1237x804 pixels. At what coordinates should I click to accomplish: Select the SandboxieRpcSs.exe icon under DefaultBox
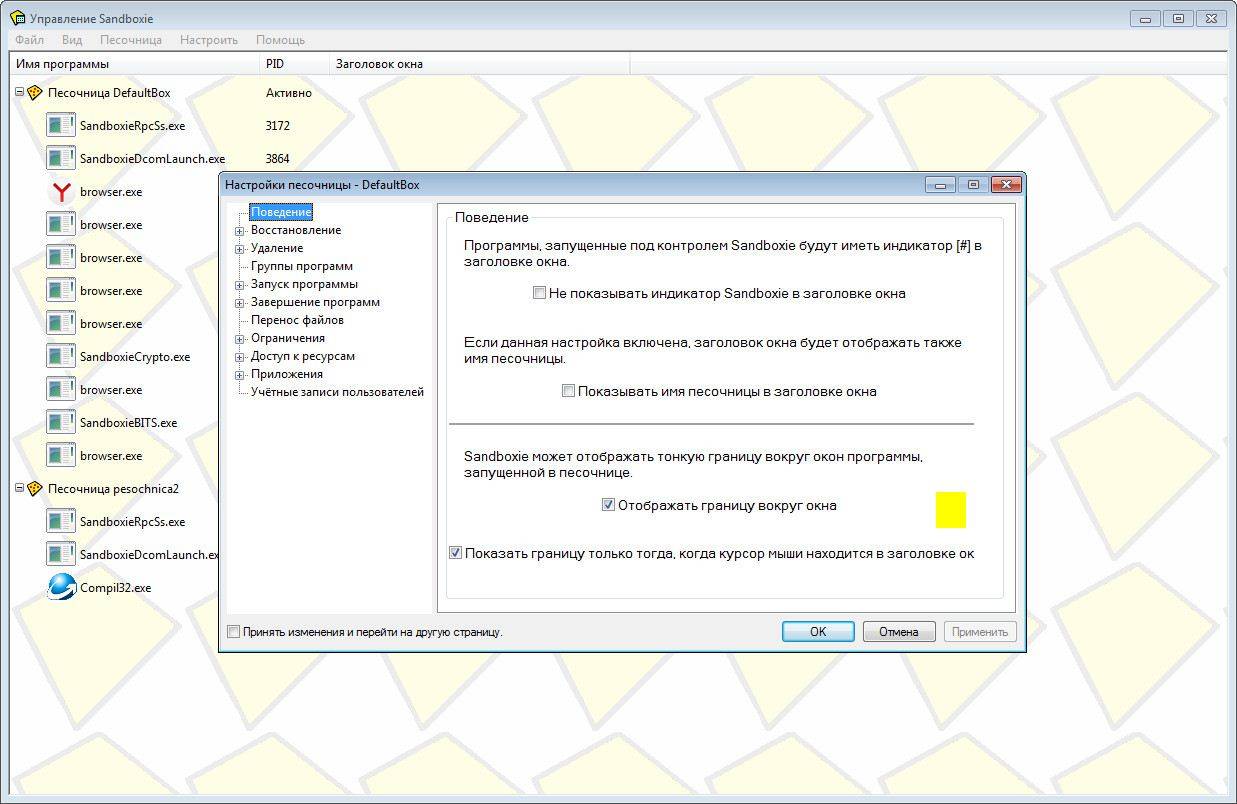61,126
